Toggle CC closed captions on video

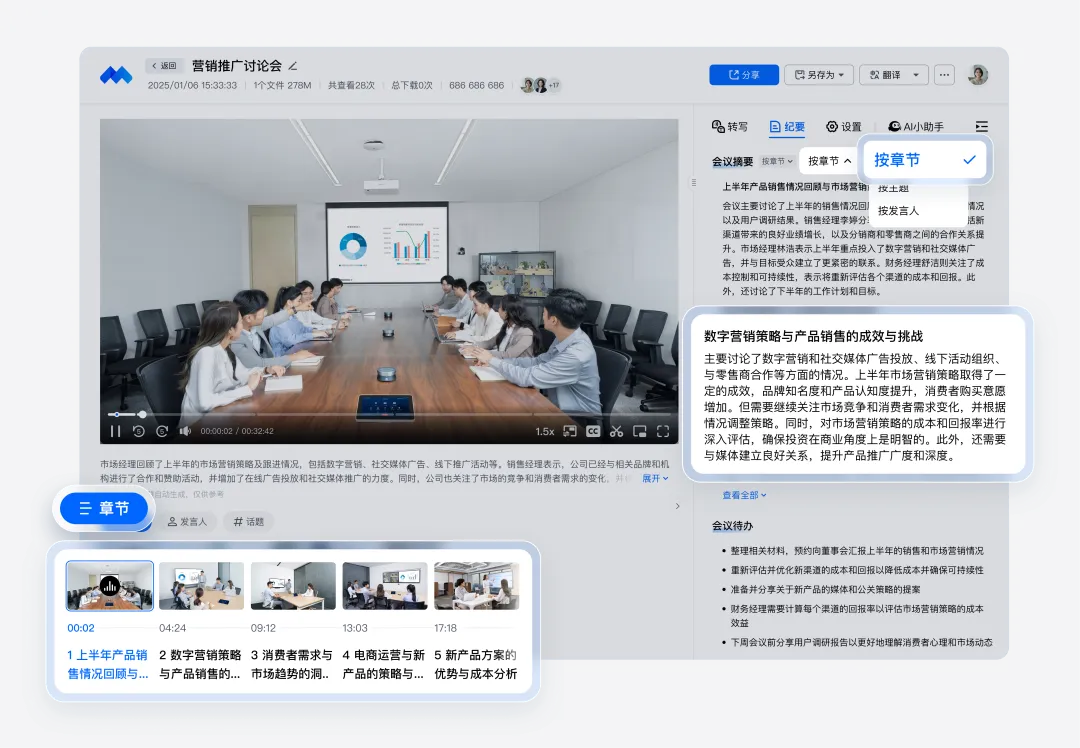coord(593,431)
